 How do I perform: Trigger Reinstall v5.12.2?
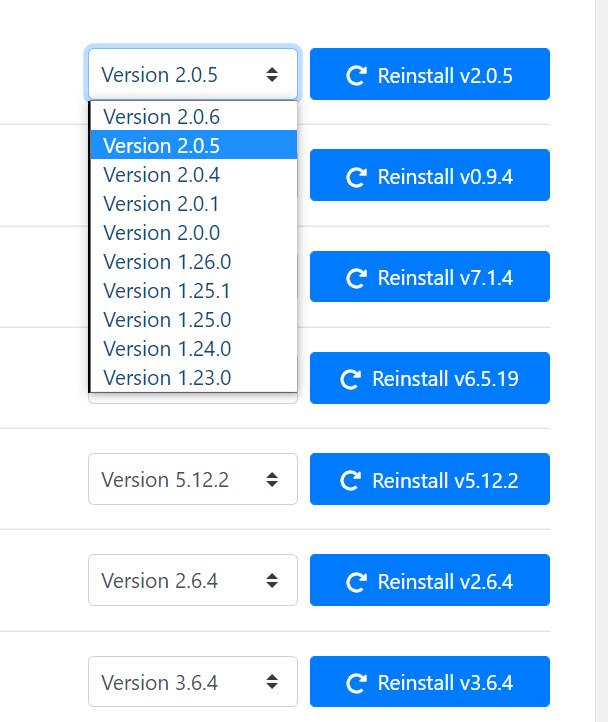430,479
